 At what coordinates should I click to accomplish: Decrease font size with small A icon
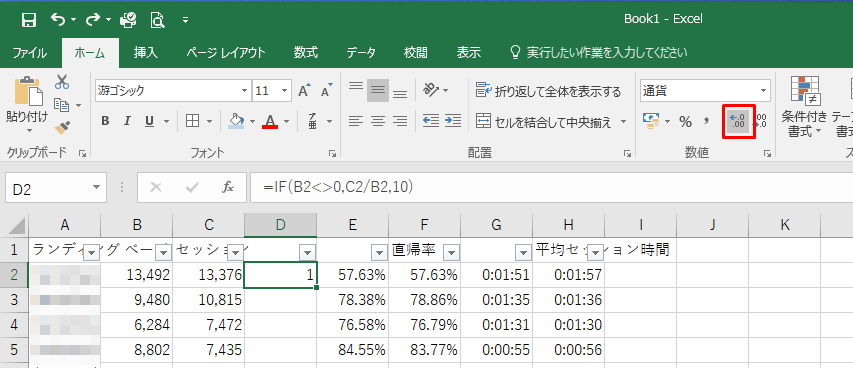[326, 90]
